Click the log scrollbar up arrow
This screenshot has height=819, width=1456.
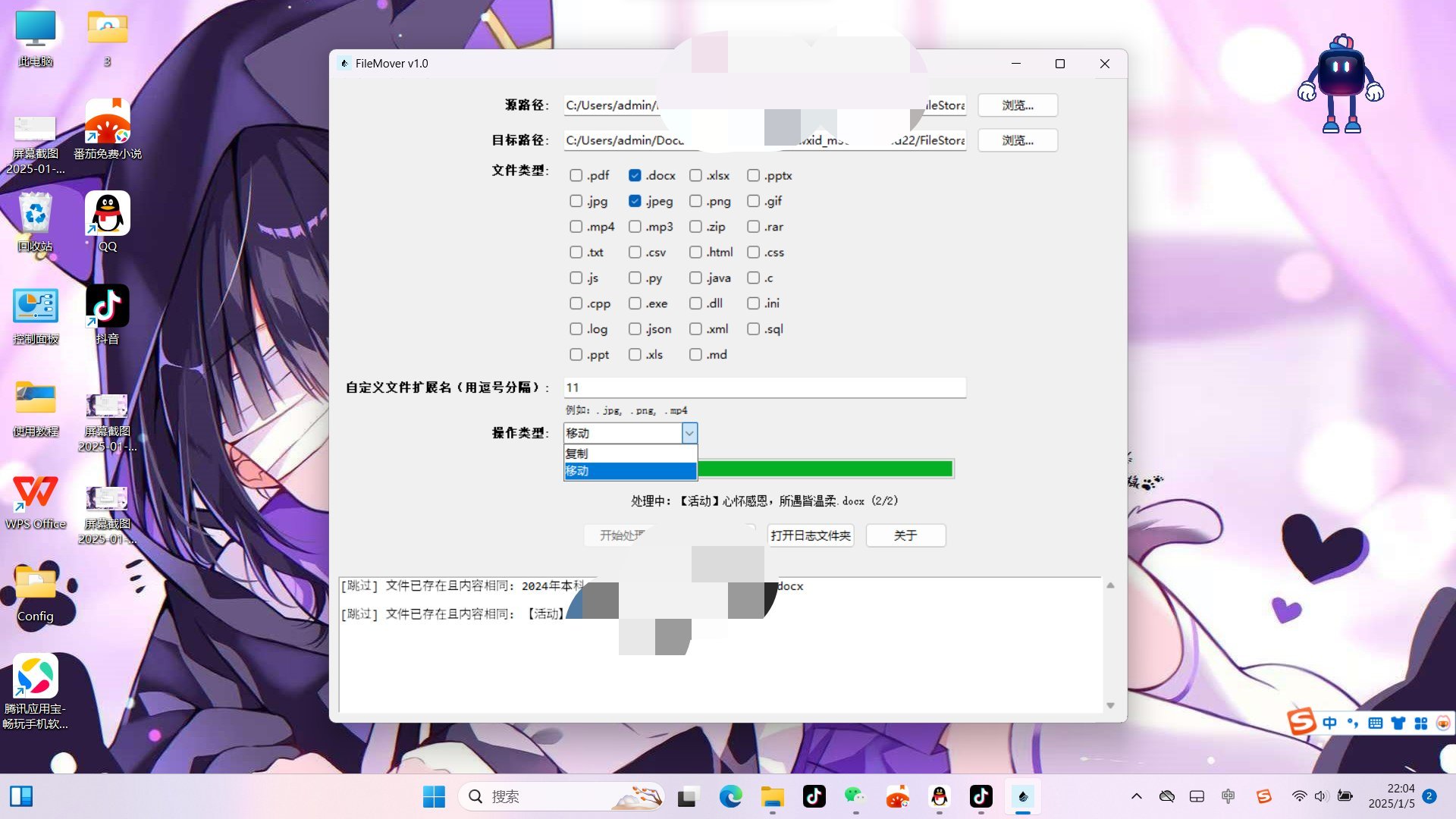pos(1110,585)
